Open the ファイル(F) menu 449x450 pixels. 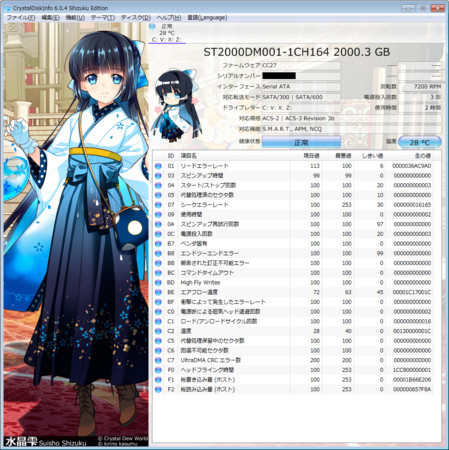(x=21, y=18)
